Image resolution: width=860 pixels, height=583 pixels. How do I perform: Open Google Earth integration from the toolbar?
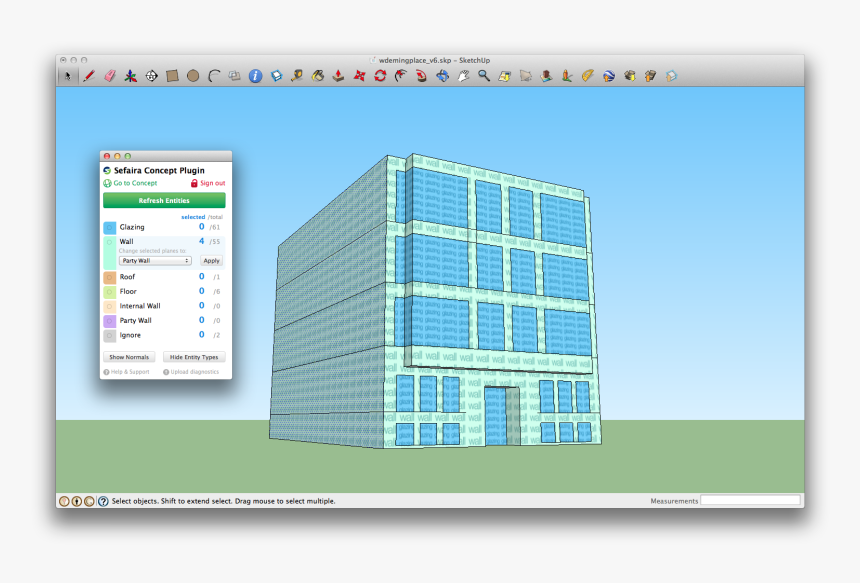[608, 75]
